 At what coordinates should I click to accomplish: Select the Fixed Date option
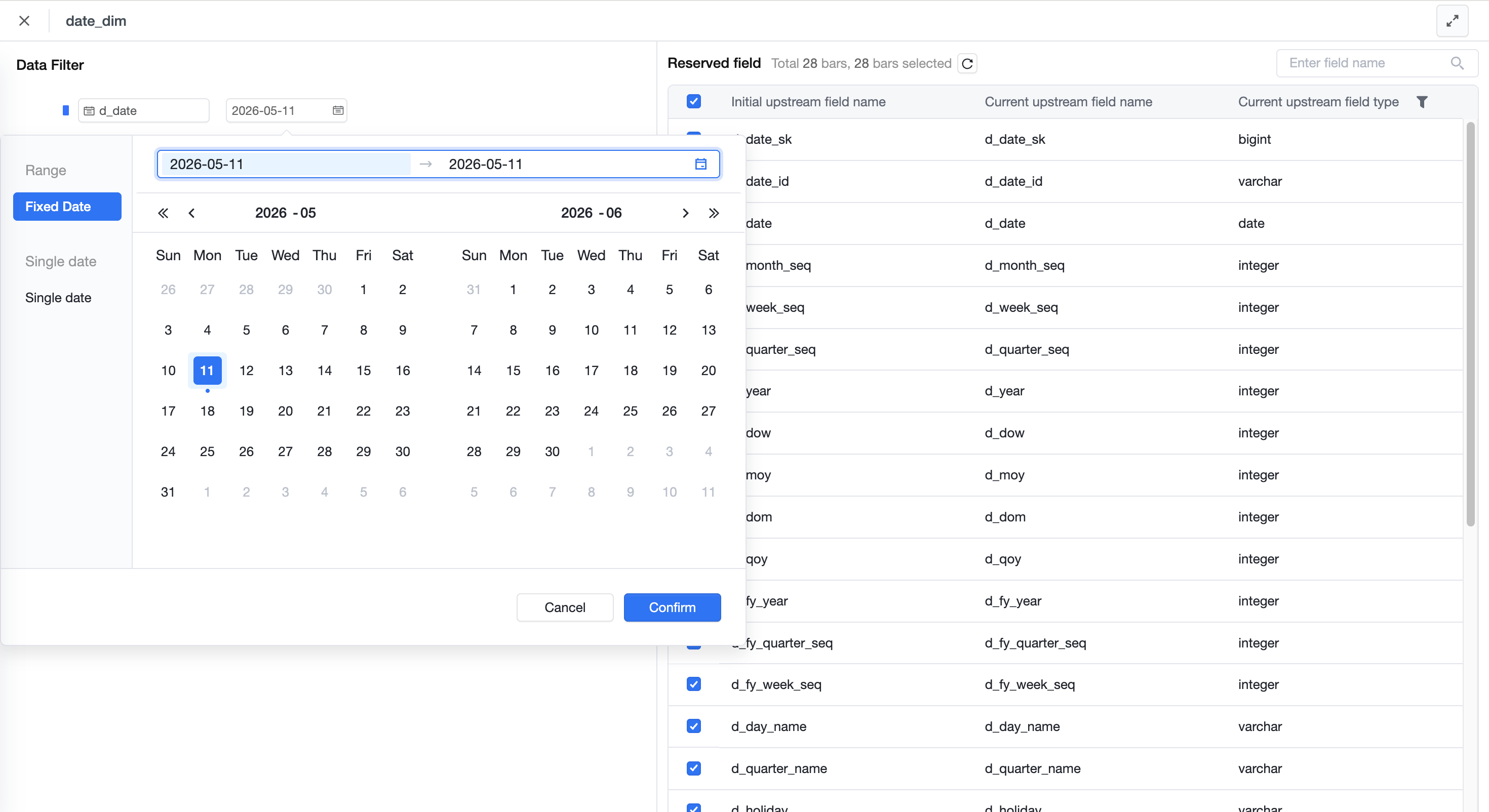click(x=67, y=207)
